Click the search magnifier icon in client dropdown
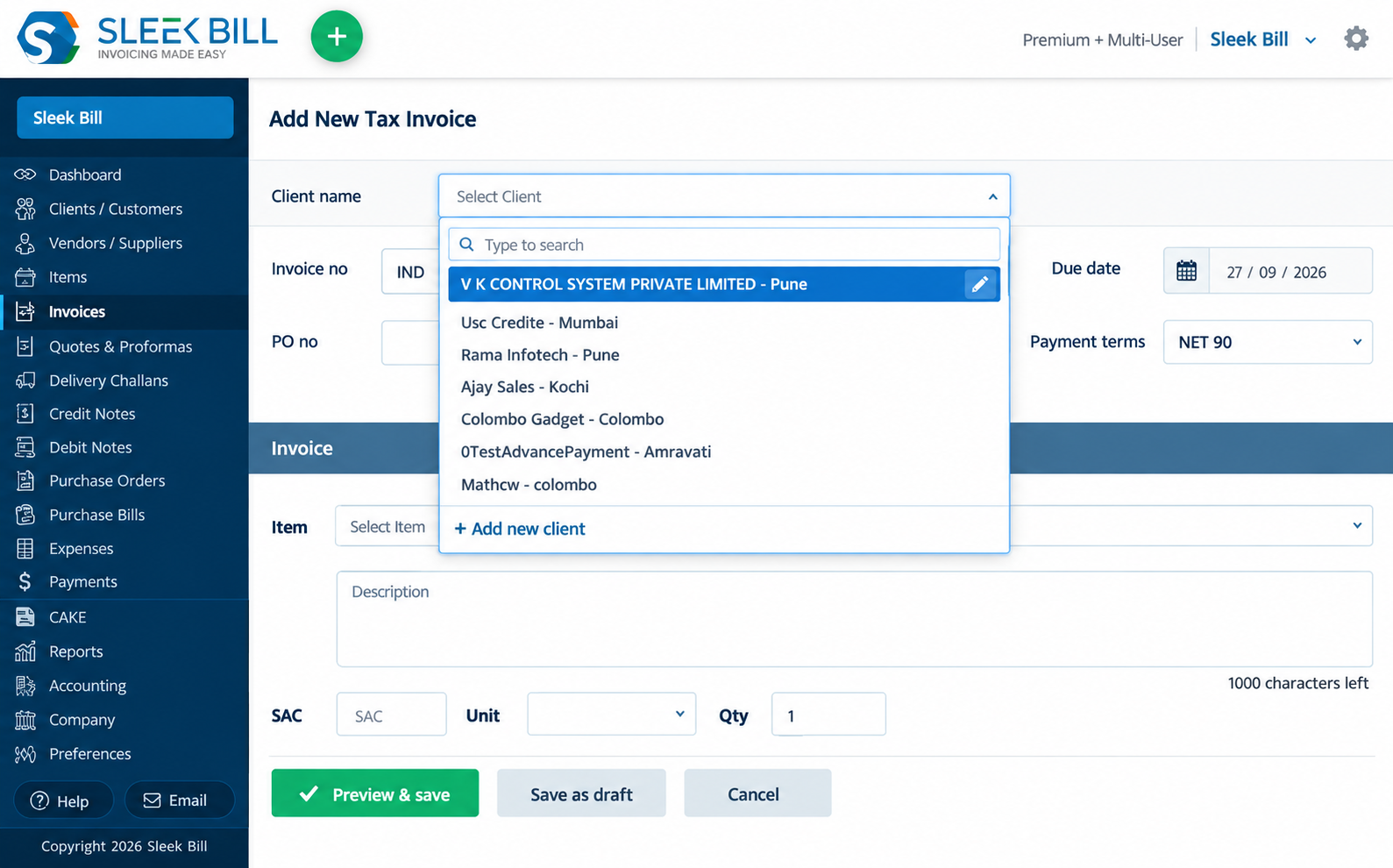 pyautogui.click(x=467, y=245)
